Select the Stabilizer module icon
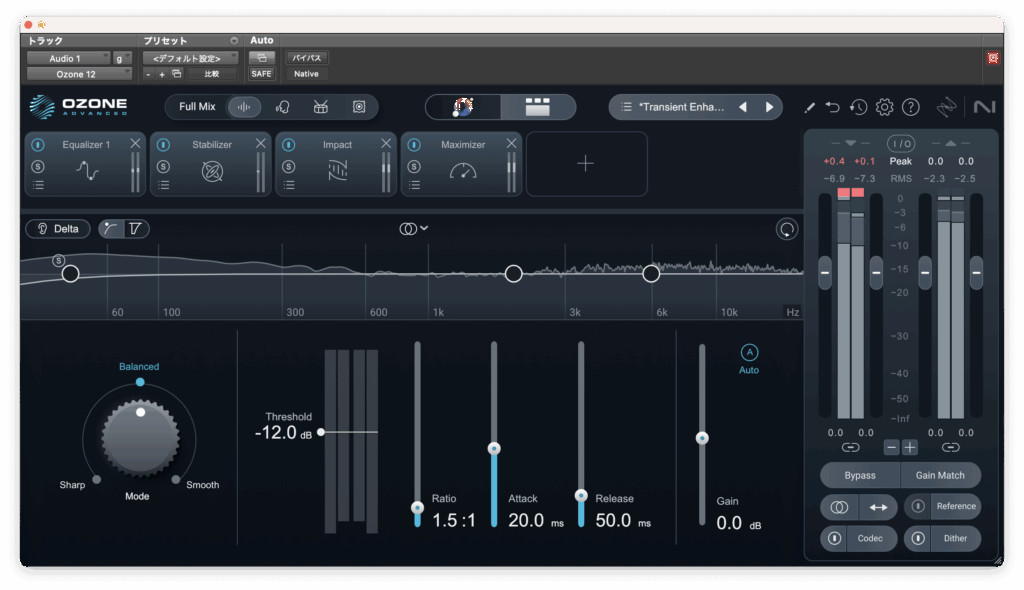 212,171
